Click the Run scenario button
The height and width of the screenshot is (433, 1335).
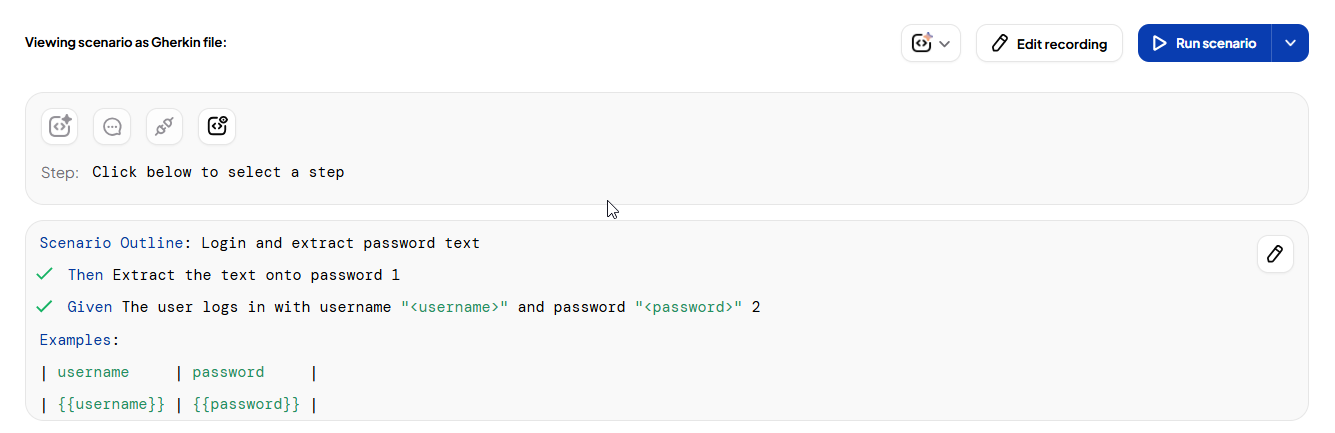coord(1204,43)
